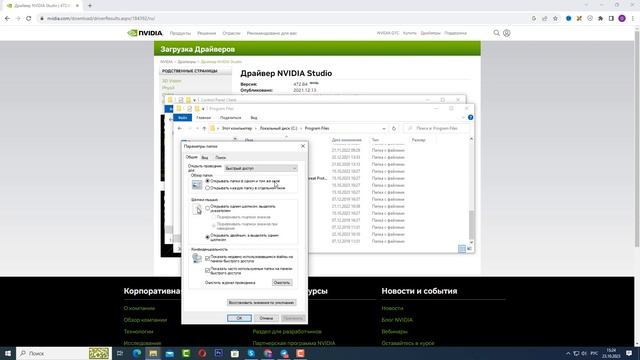Screen dimensions: 640x360
Task: Open Photoshop from the taskbar
Action: (x=218, y=353)
